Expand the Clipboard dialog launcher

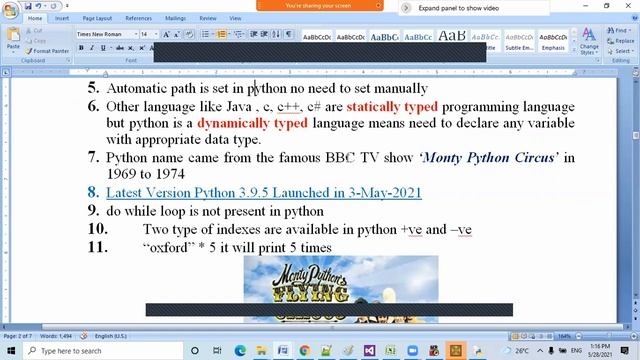[x=68, y=60]
